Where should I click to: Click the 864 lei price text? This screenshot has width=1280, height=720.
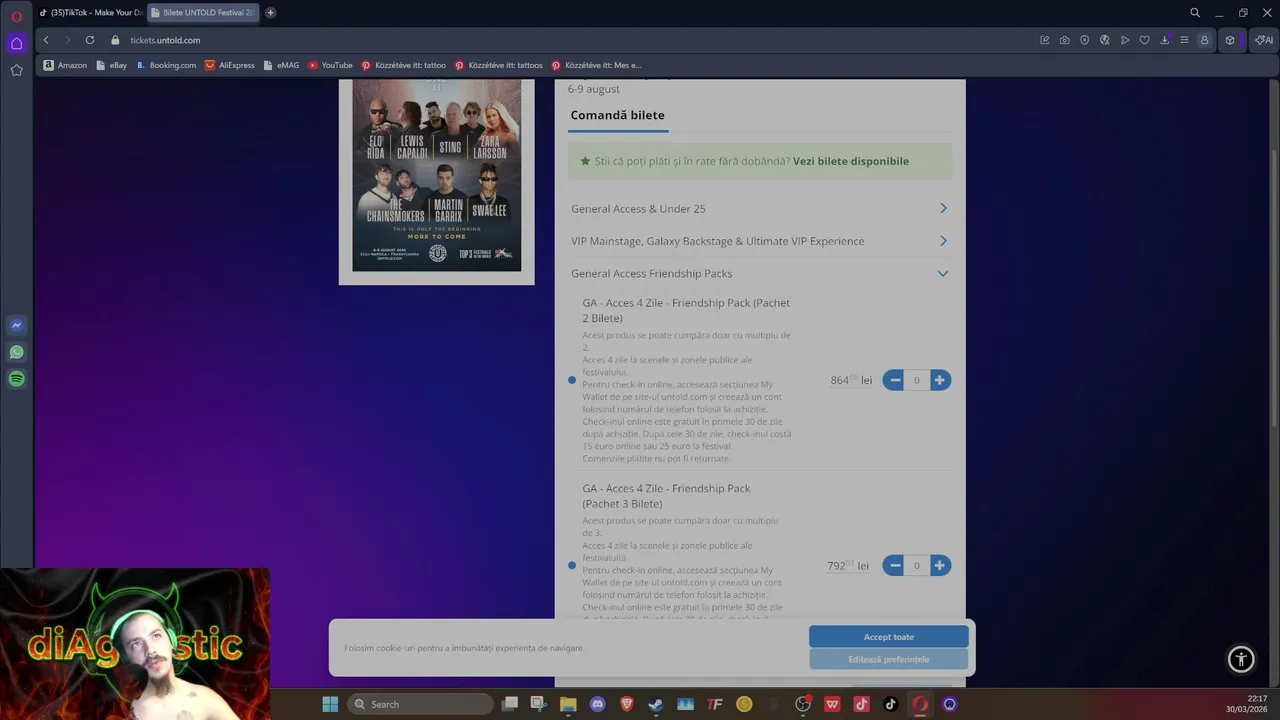pos(851,380)
